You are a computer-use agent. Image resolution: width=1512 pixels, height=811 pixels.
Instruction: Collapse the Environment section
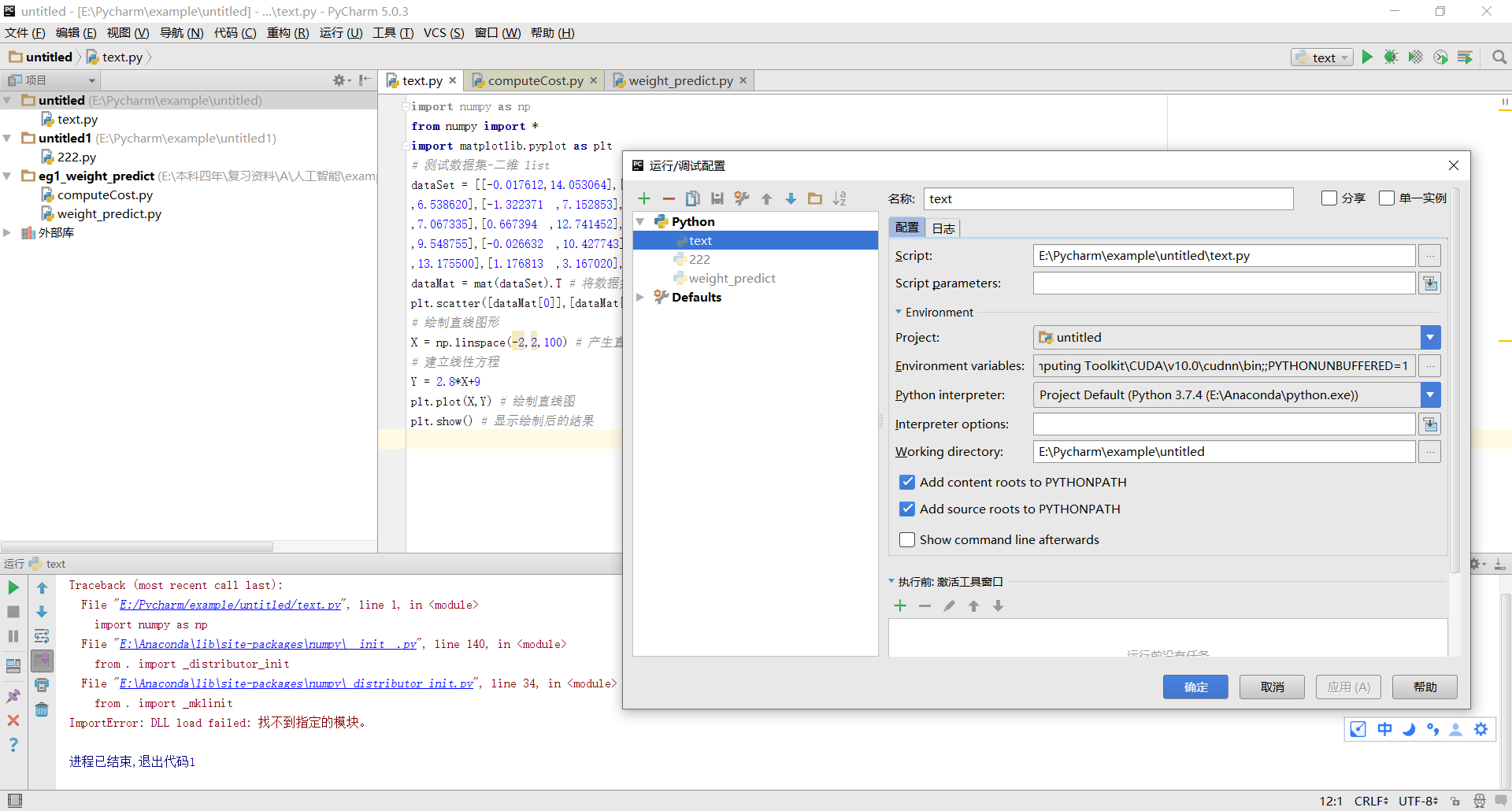(x=899, y=312)
